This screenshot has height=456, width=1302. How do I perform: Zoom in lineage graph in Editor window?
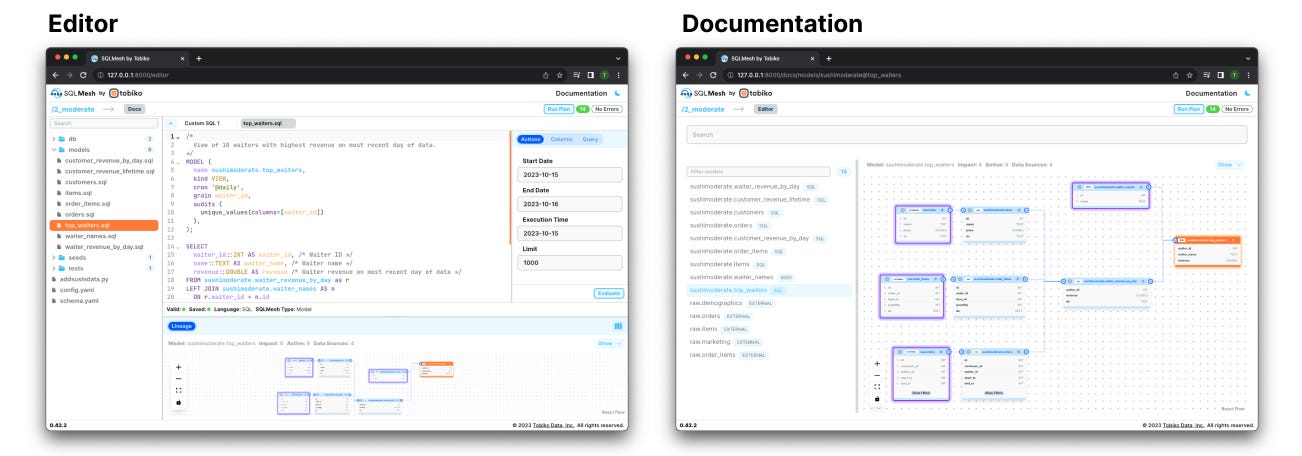(179, 366)
